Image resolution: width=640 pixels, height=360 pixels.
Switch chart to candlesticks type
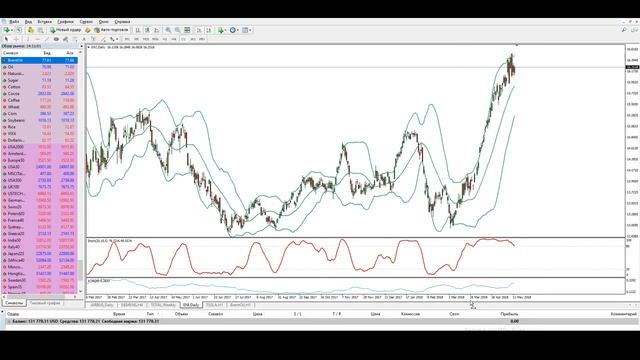[147, 30]
